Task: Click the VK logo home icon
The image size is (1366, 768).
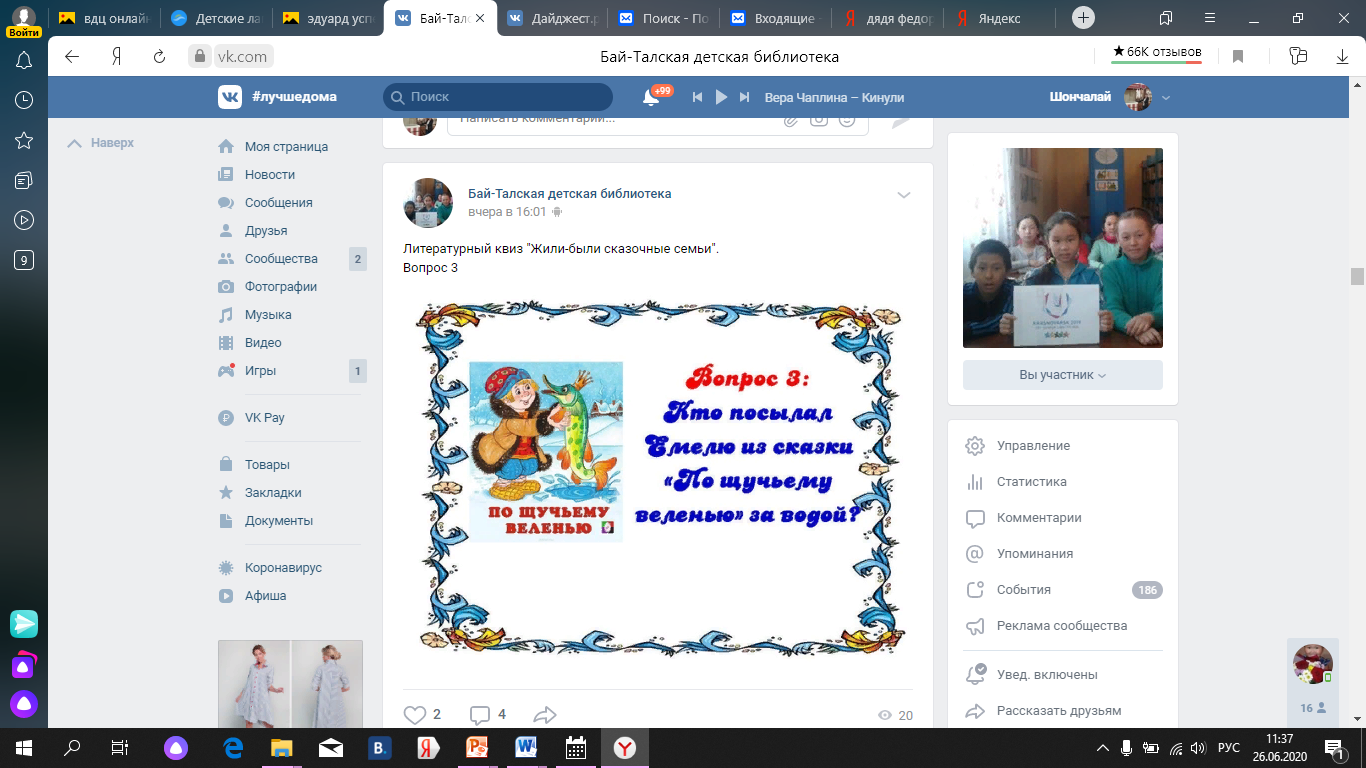Action: pos(230,97)
